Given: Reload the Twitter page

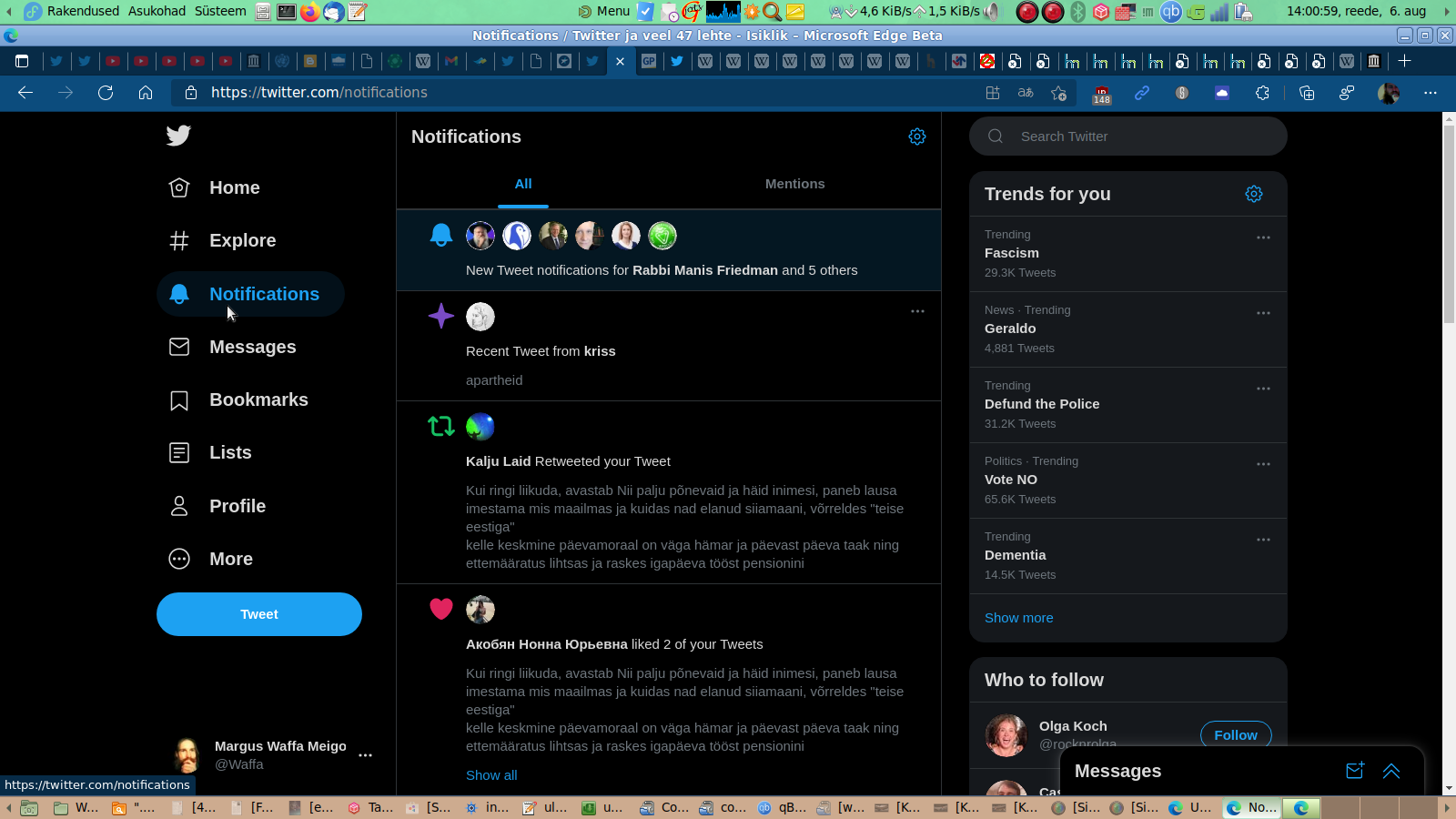Looking at the screenshot, I should (106, 93).
